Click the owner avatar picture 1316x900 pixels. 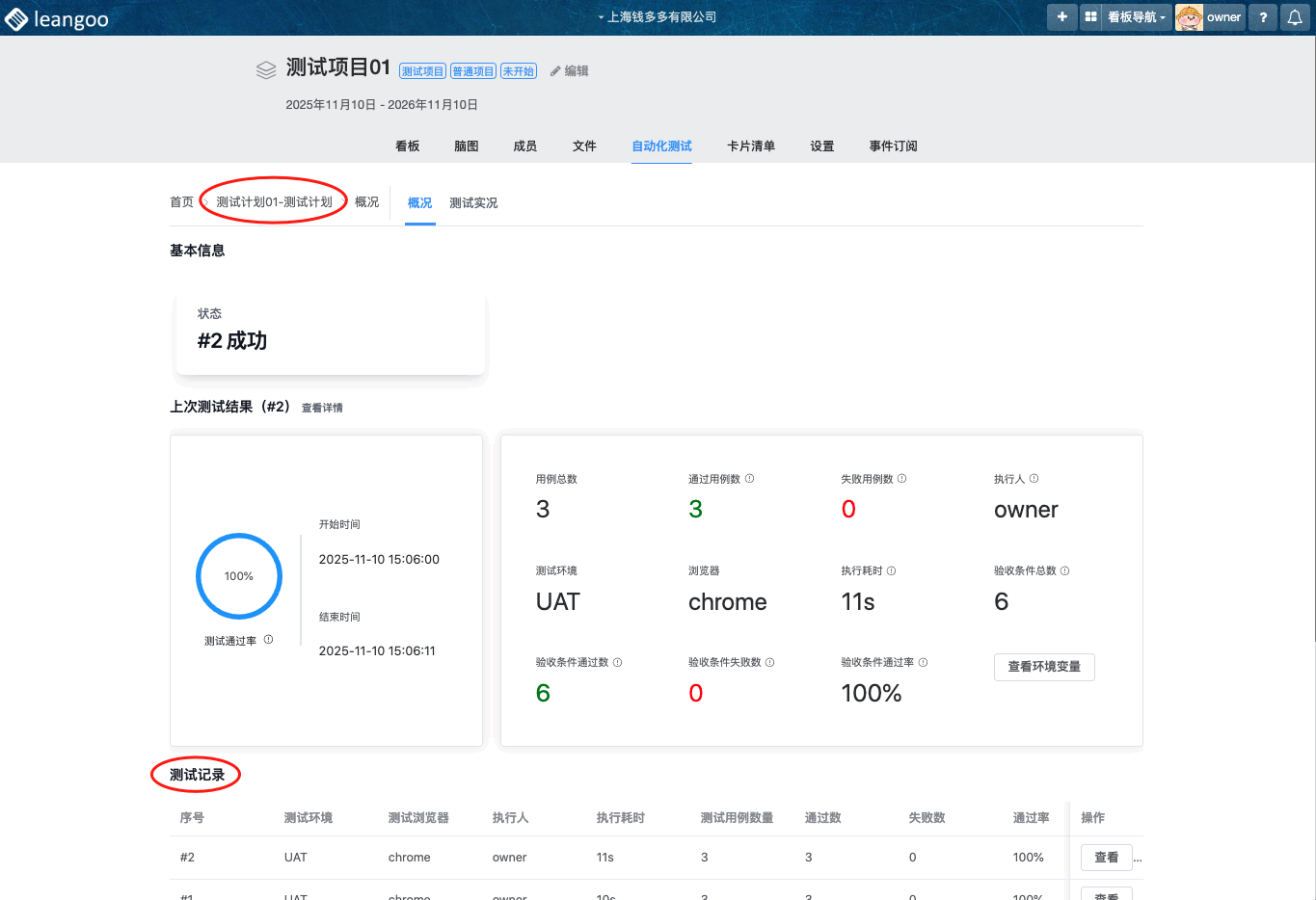[x=1189, y=17]
